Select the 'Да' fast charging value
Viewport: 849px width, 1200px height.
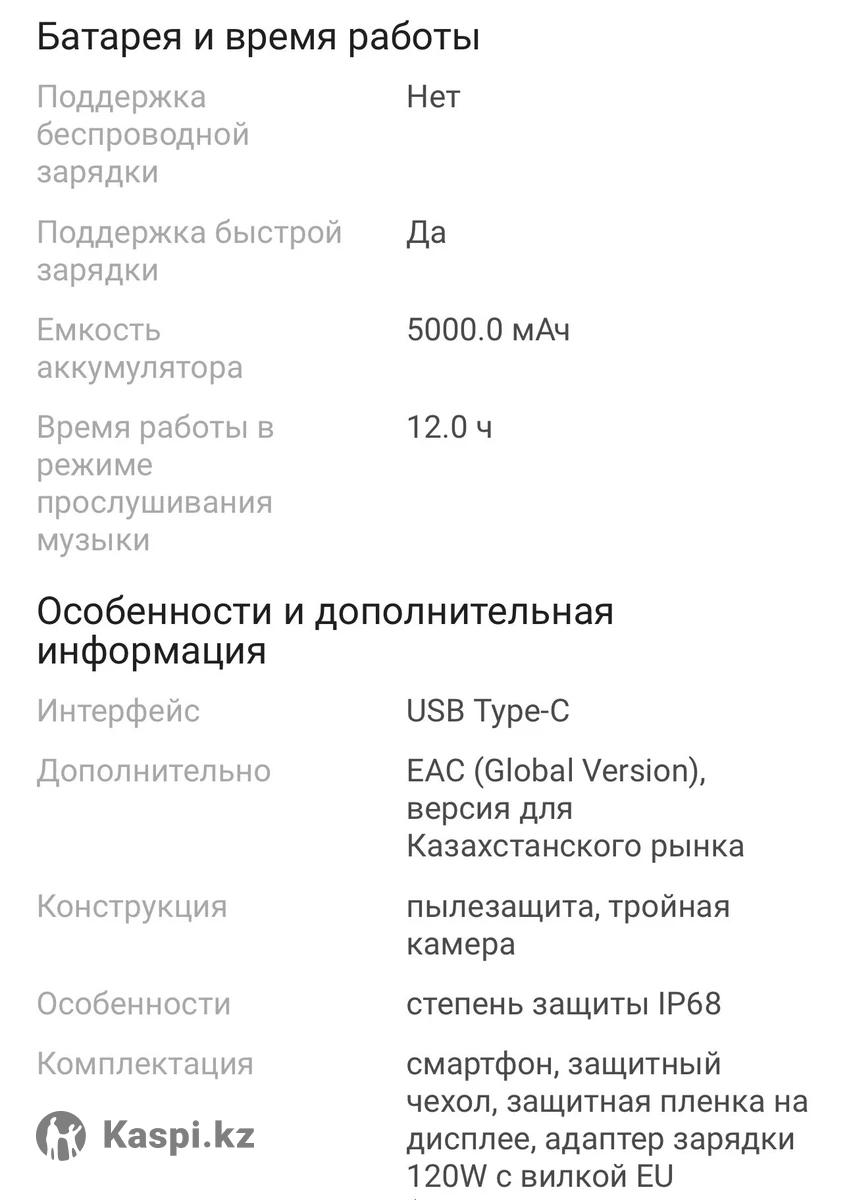[426, 233]
